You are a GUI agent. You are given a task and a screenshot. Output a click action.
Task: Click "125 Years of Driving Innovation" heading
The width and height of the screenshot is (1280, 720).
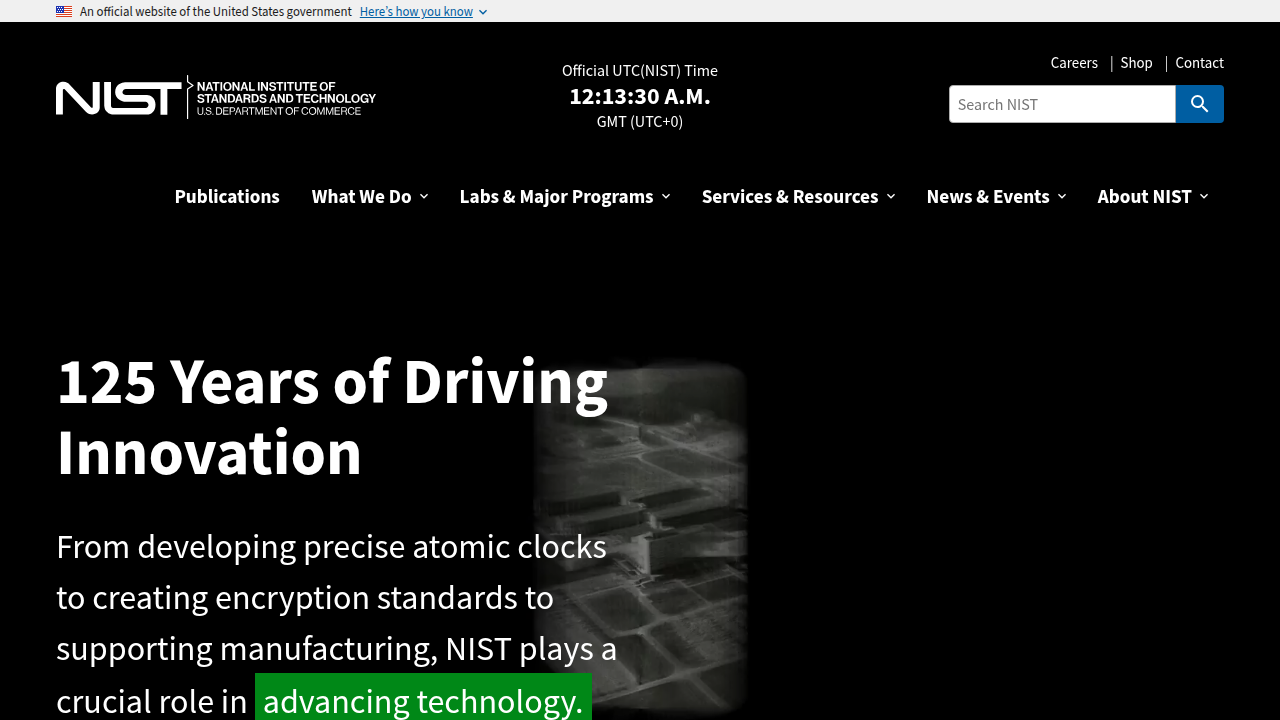pos(332,416)
